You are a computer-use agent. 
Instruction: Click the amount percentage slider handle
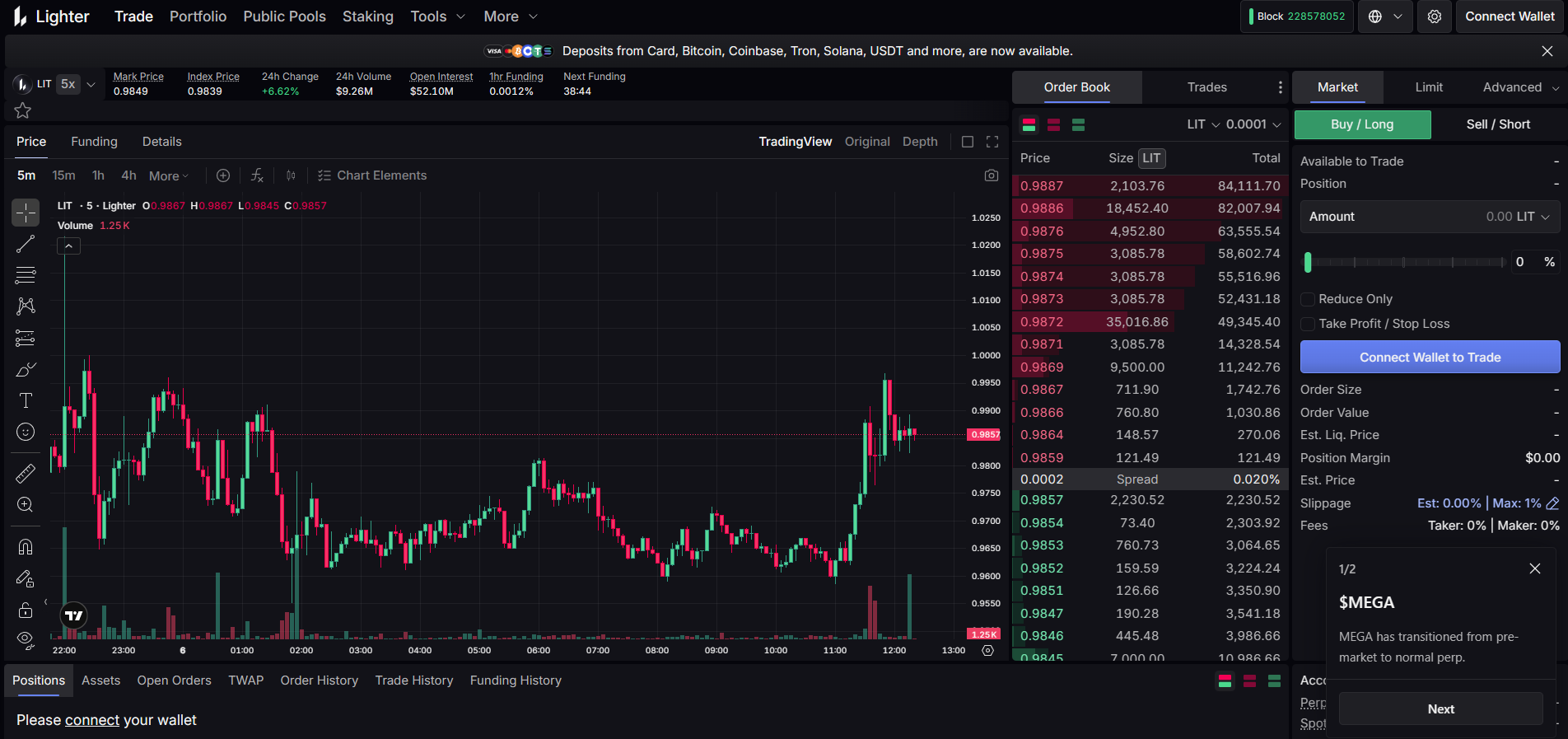[x=1308, y=262]
